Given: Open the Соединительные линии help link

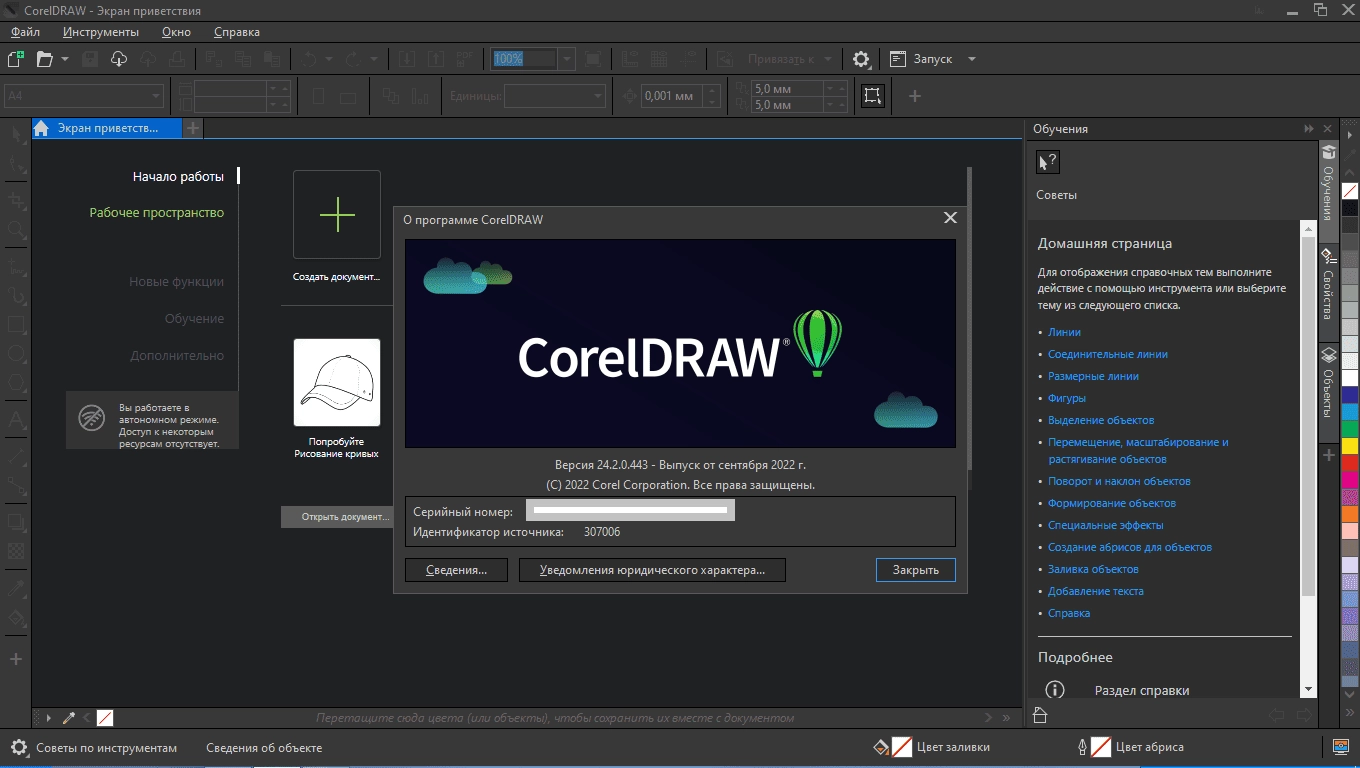Looking at the screenshot, I should coord(1107,354).
